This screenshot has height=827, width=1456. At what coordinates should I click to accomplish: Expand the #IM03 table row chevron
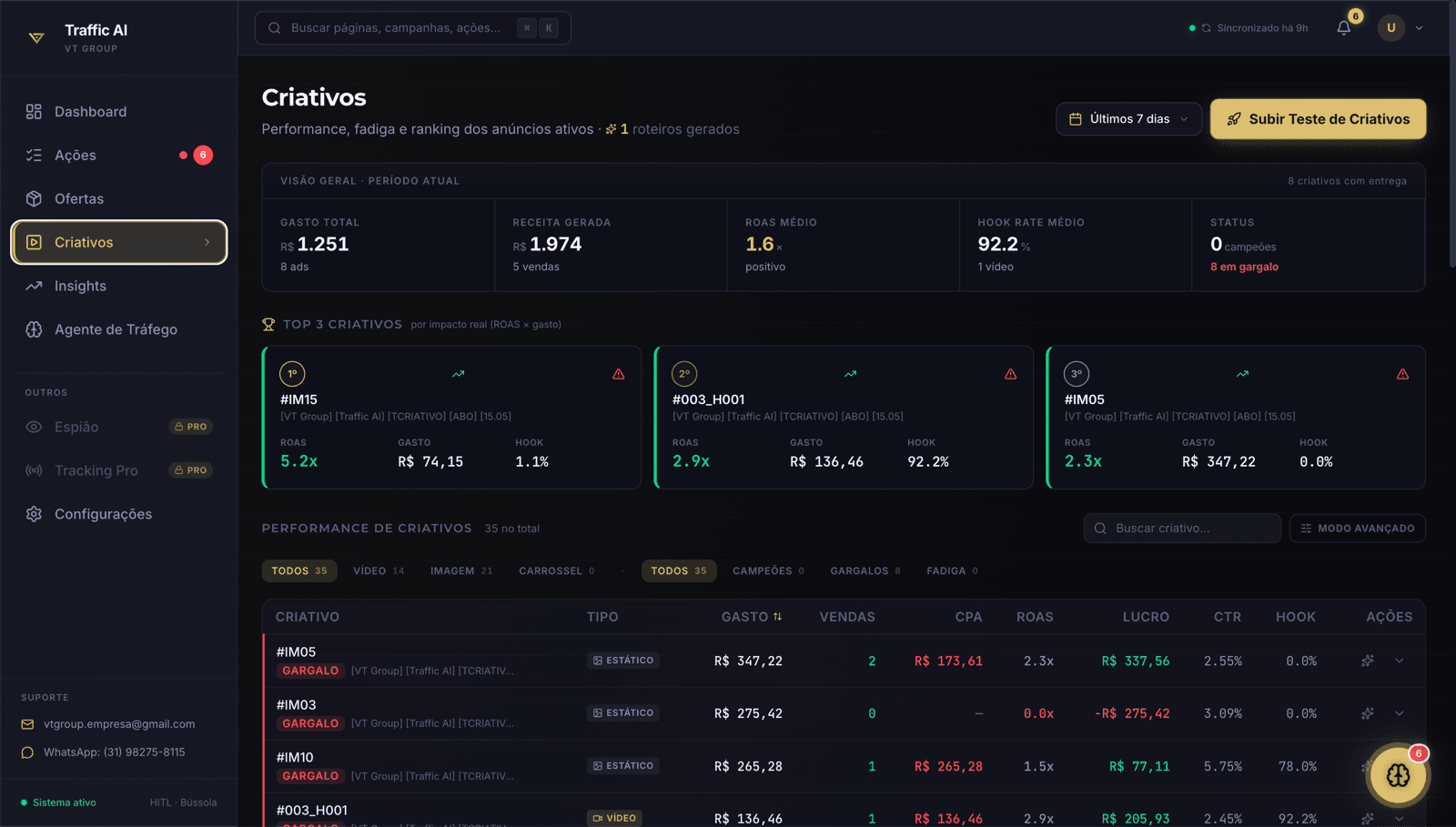tap(1400, 713)
